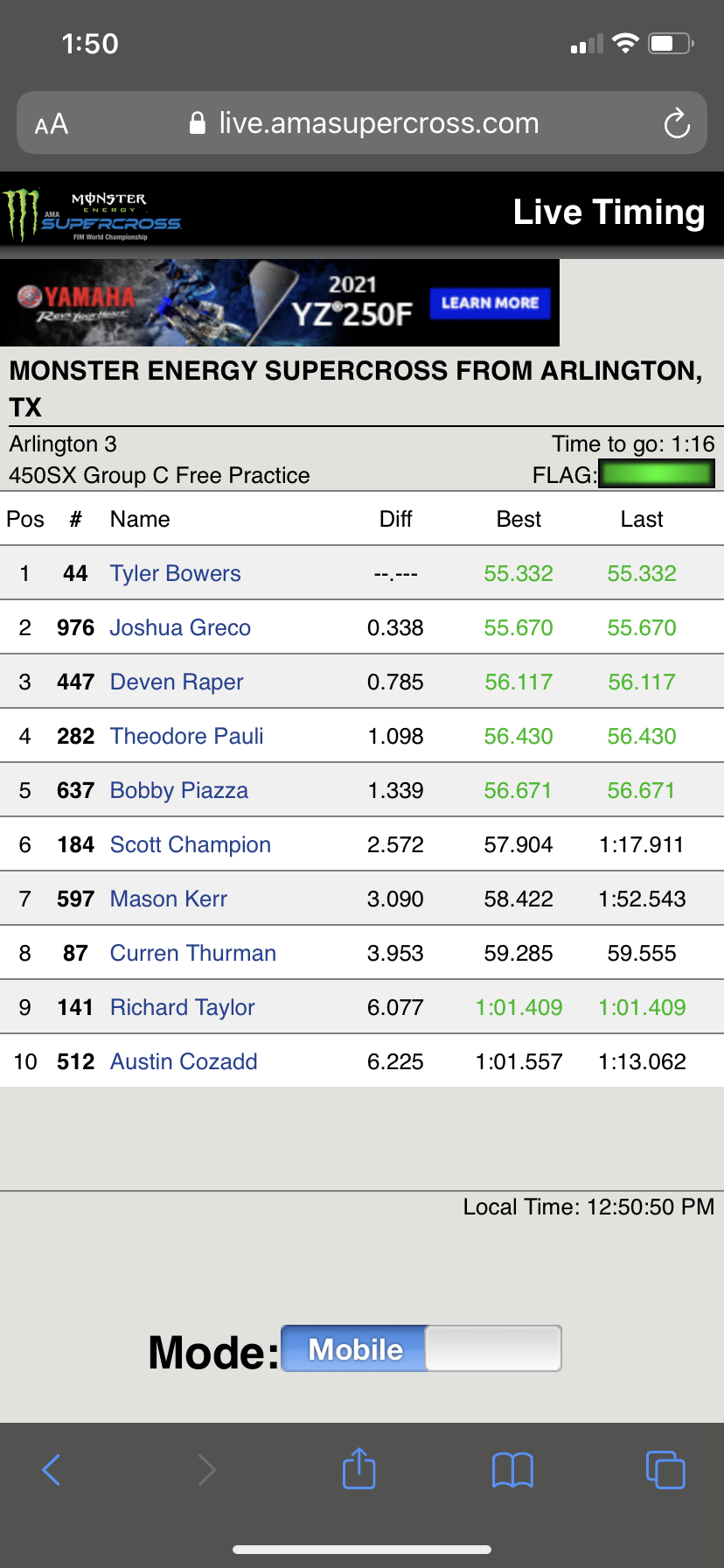Image resolution: width=724 pixels, height=1568 pixels.
Task: Click the Yamaha YZ250F Learn More button
Action: pyautogui.click(x=490, y=302)
